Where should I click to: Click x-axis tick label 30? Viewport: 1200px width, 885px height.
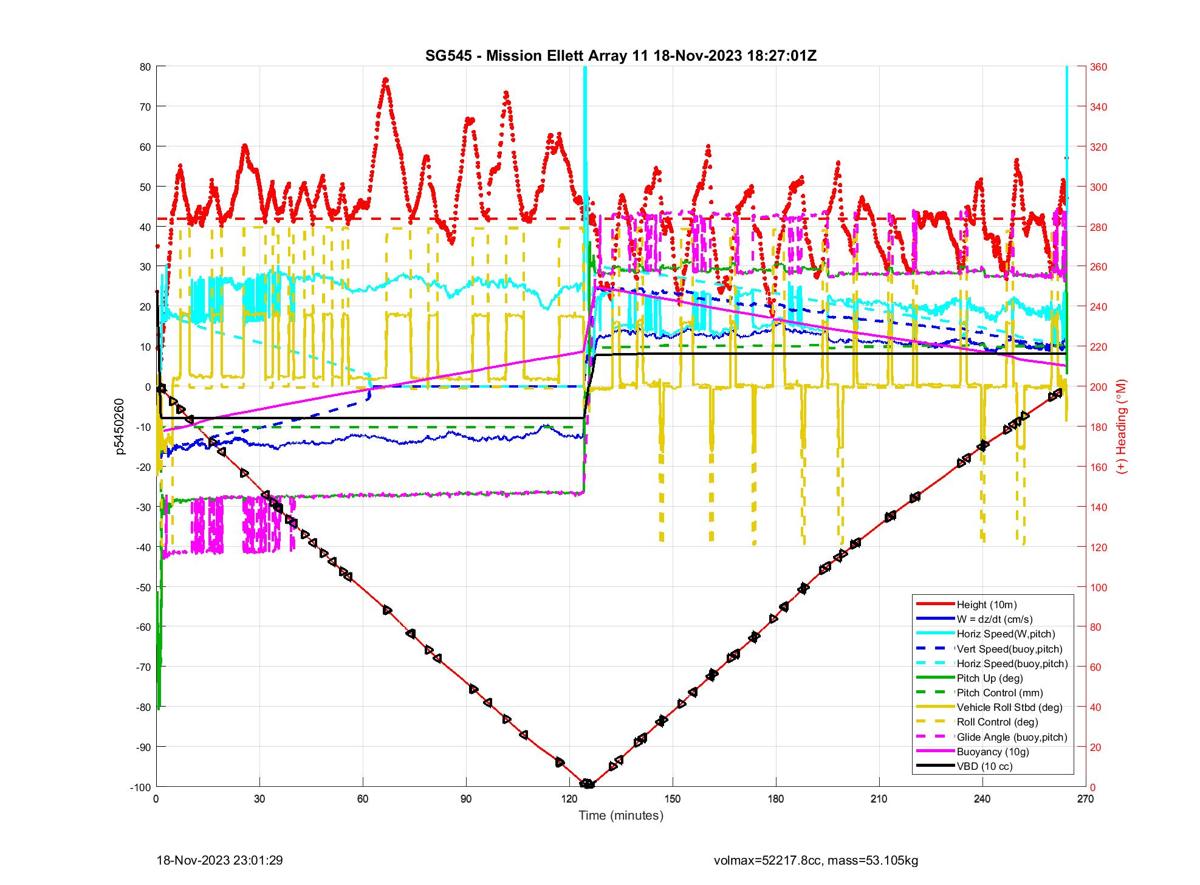pyautogui.click(x=259, y=799)
